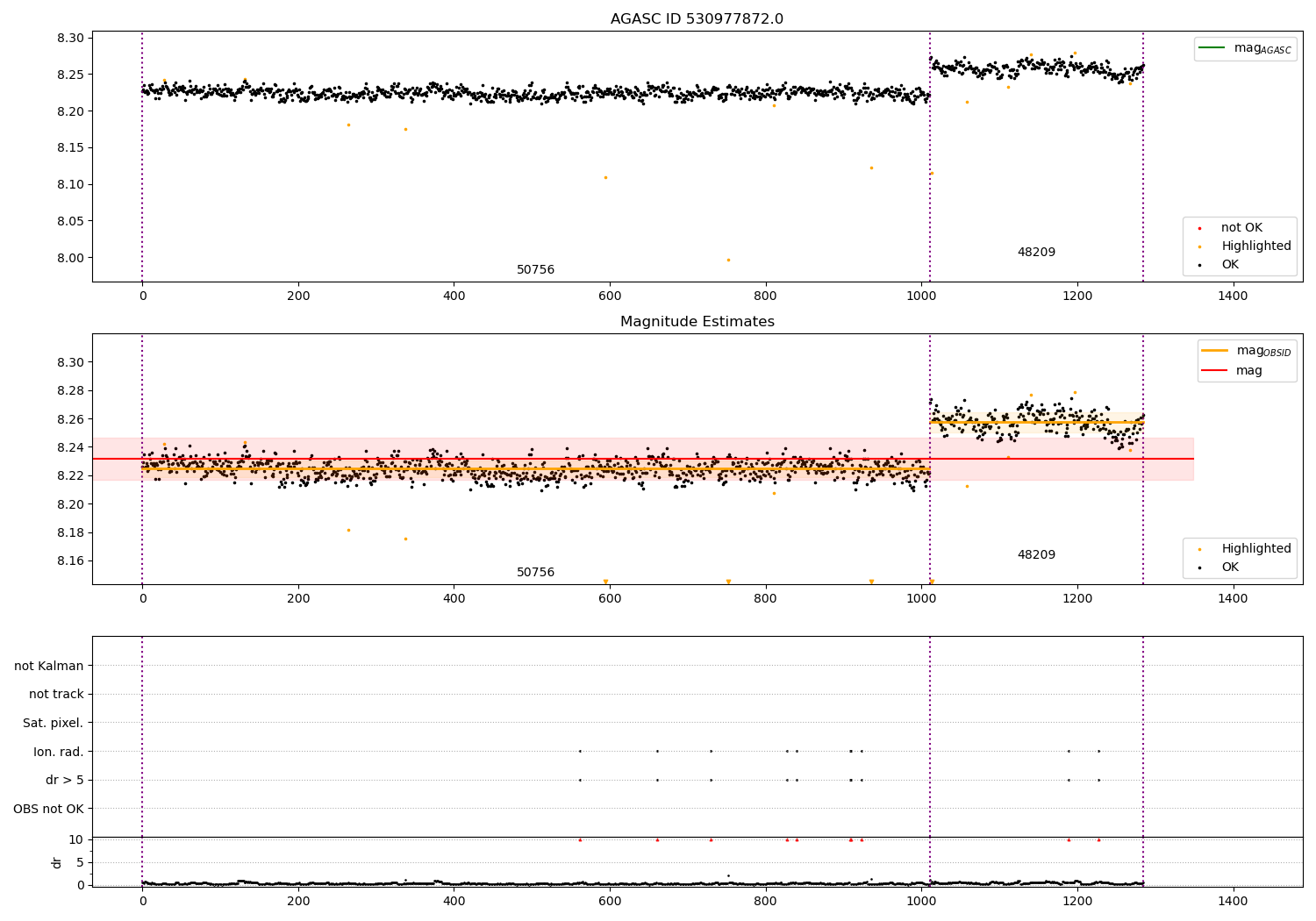Click the '8.26' y-tick in Magnitude Estimates plot
Image resolution: width=1316 pixels, height=921 pixels.
70,420
